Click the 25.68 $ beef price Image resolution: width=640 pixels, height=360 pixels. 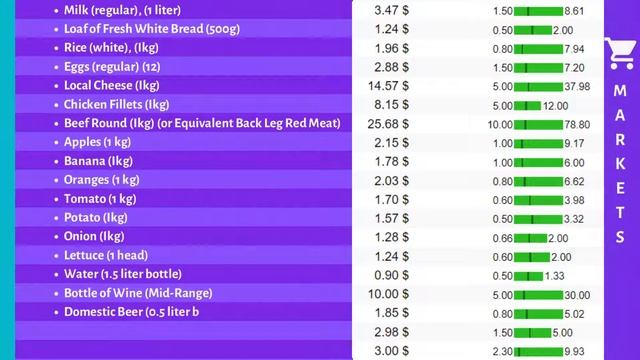(388, 124)
